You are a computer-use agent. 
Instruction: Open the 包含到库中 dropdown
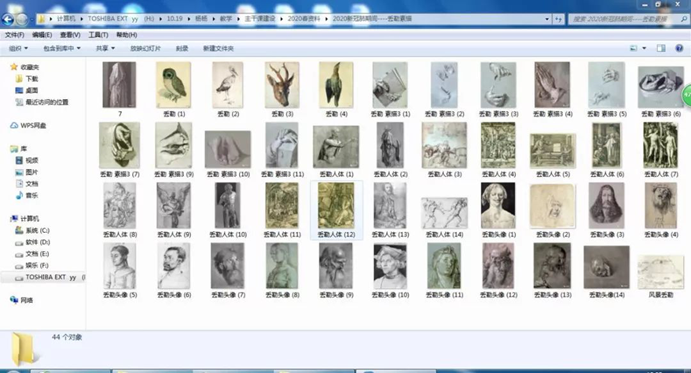point(62,48)
